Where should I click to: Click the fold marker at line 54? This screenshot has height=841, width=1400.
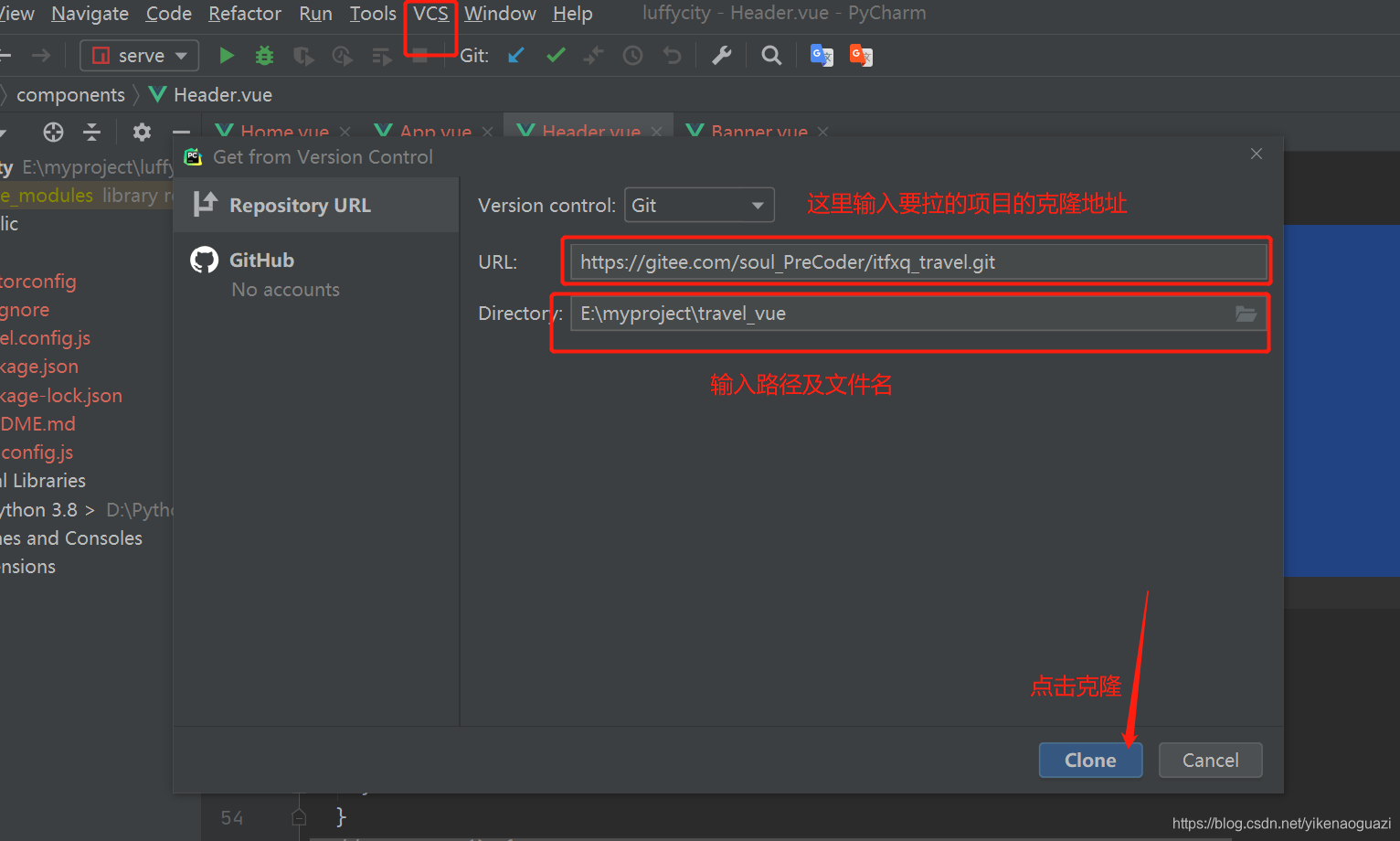299,816
